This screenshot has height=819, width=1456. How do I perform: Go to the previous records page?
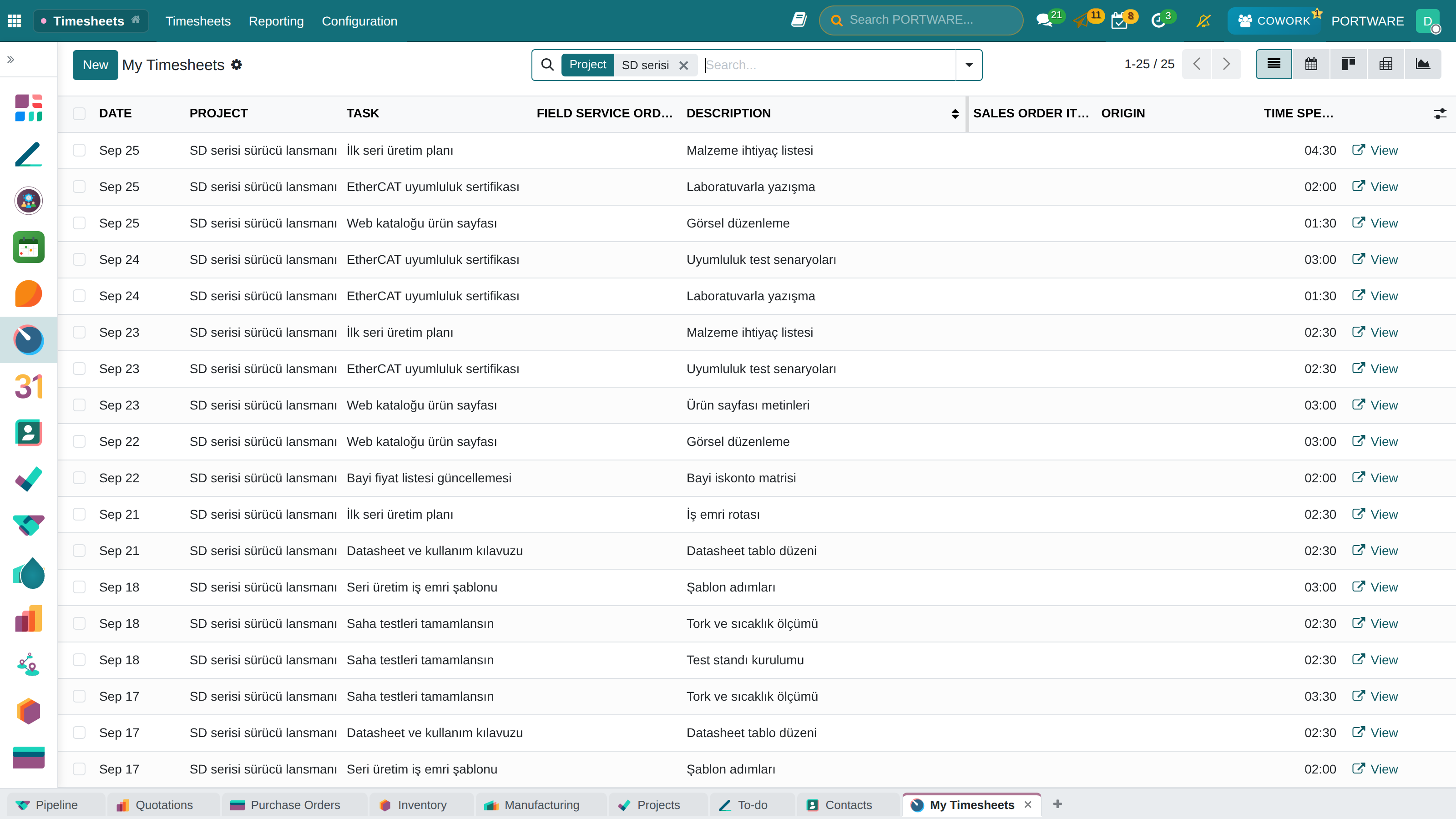click(1197, 64)
